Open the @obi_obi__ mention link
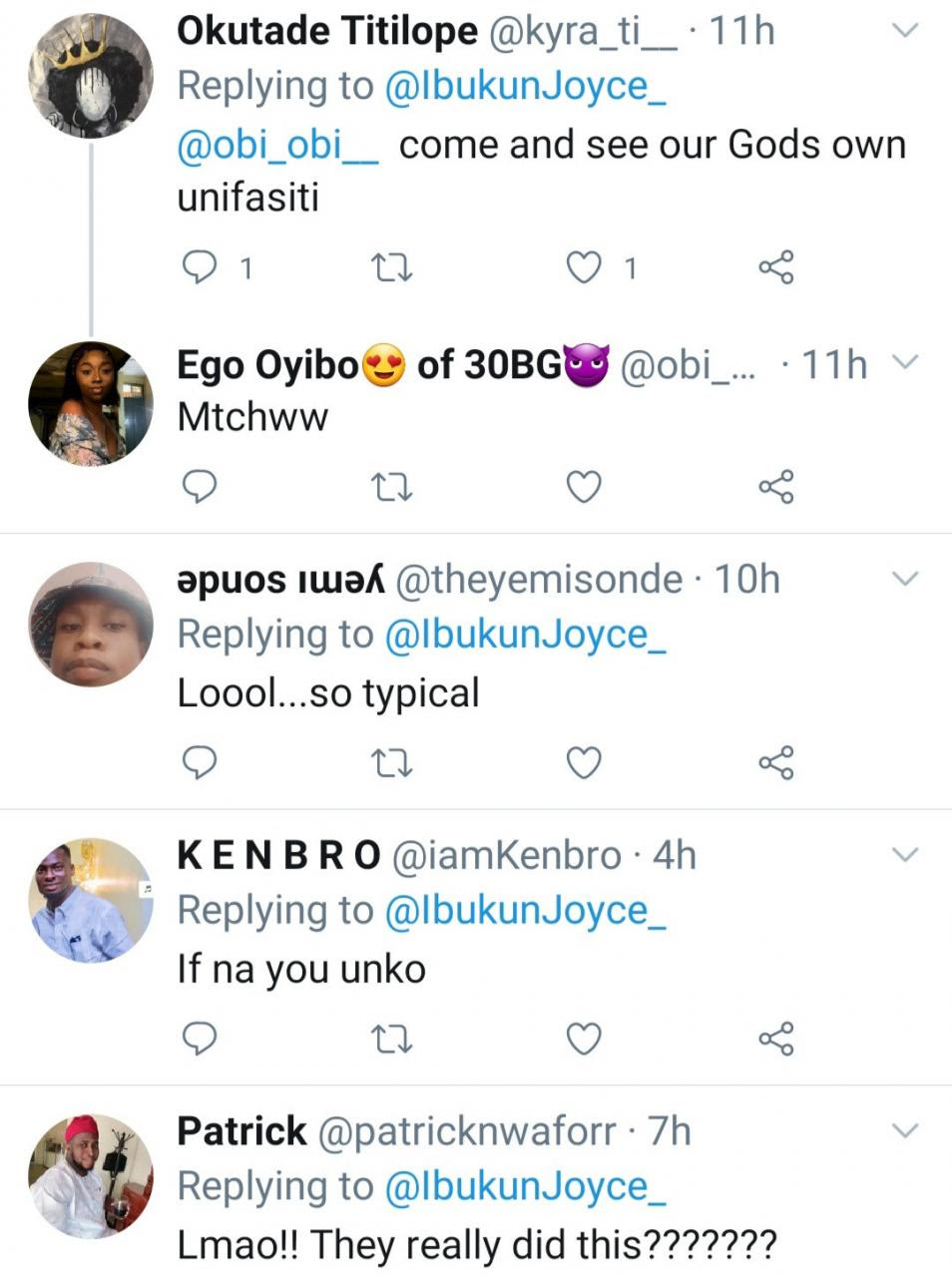Image resolution: width=952 pixels, height=1277 pixels. point(277,146)
